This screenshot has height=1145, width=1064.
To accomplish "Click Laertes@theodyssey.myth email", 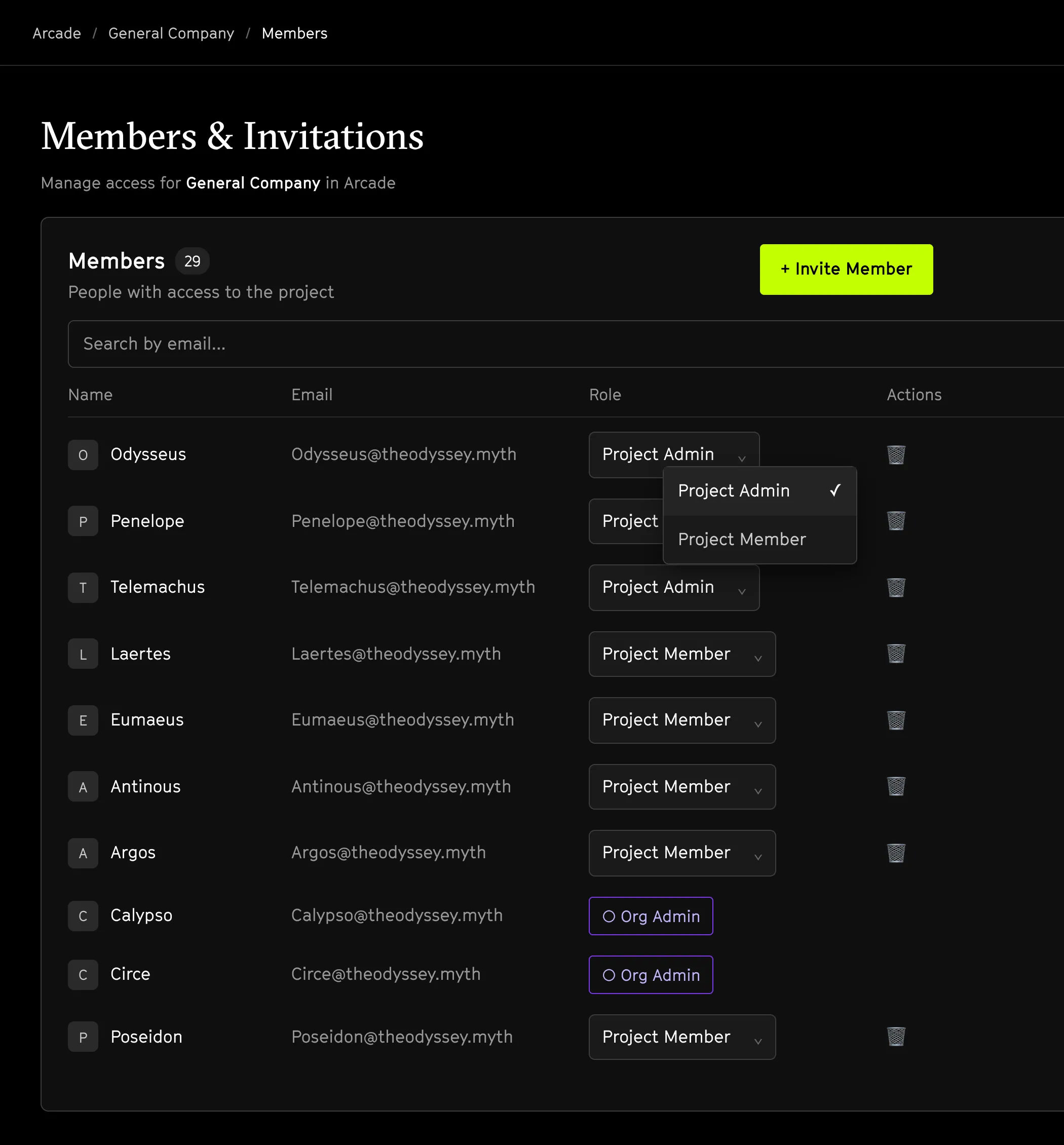I will coord(396,654).
